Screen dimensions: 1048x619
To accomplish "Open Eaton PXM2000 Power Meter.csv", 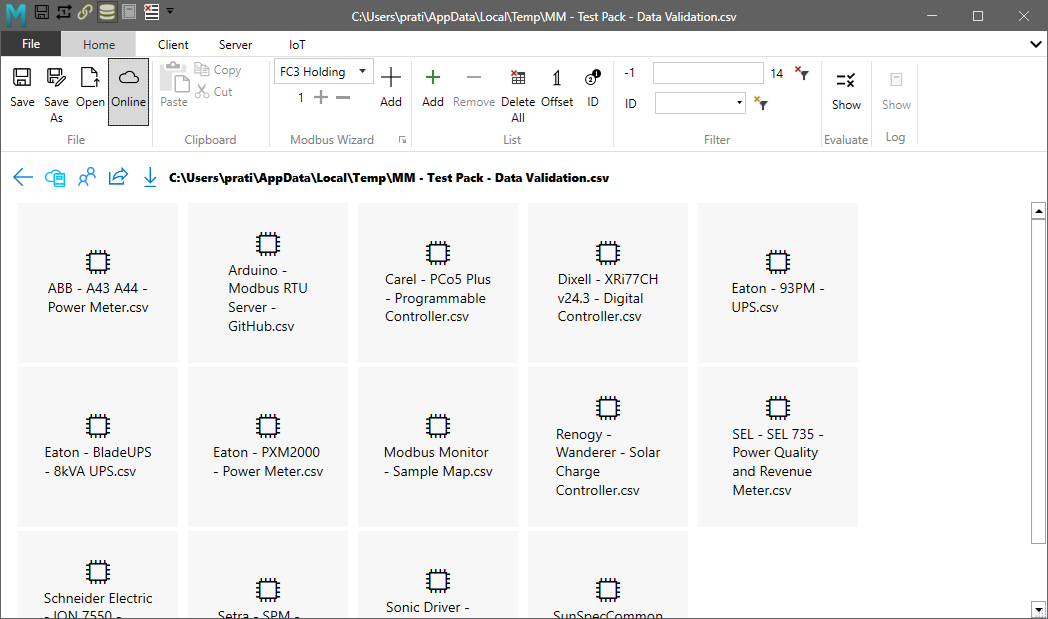I will (267, 447).
